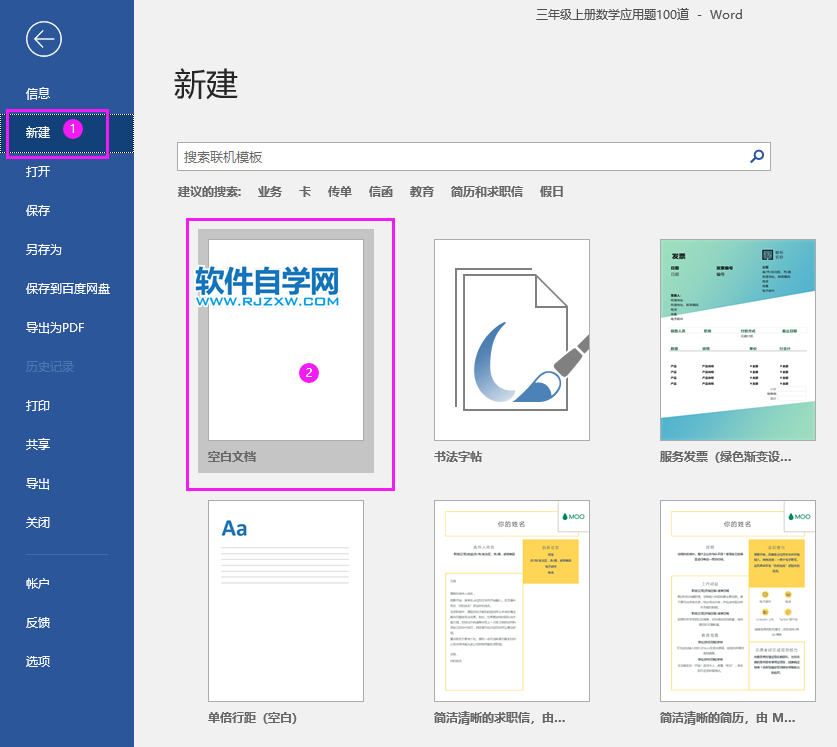Click the back arrow to exit backstage view
Viewport: 837px width, 747px height.
[42, 40]
